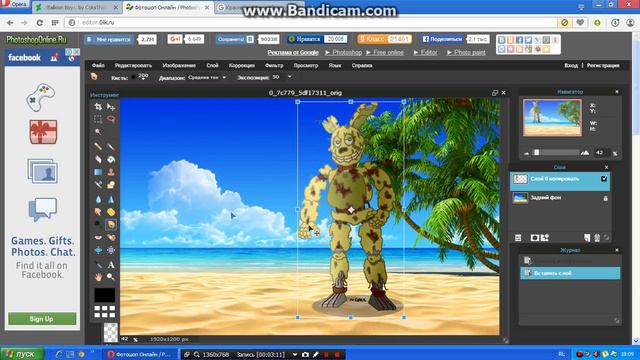Add layer mask in Layers panel

coord(534,238)
